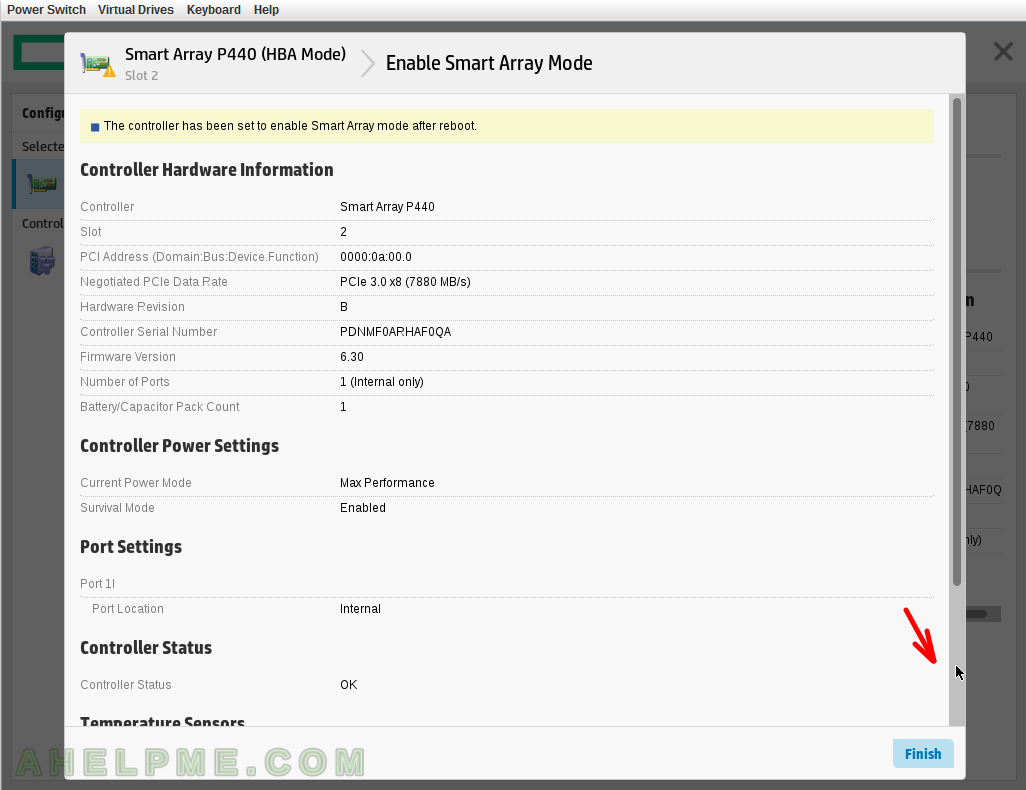Click the Current Power Mode label
This screenshot has height=790, width=1026.
tap(135, 482)
